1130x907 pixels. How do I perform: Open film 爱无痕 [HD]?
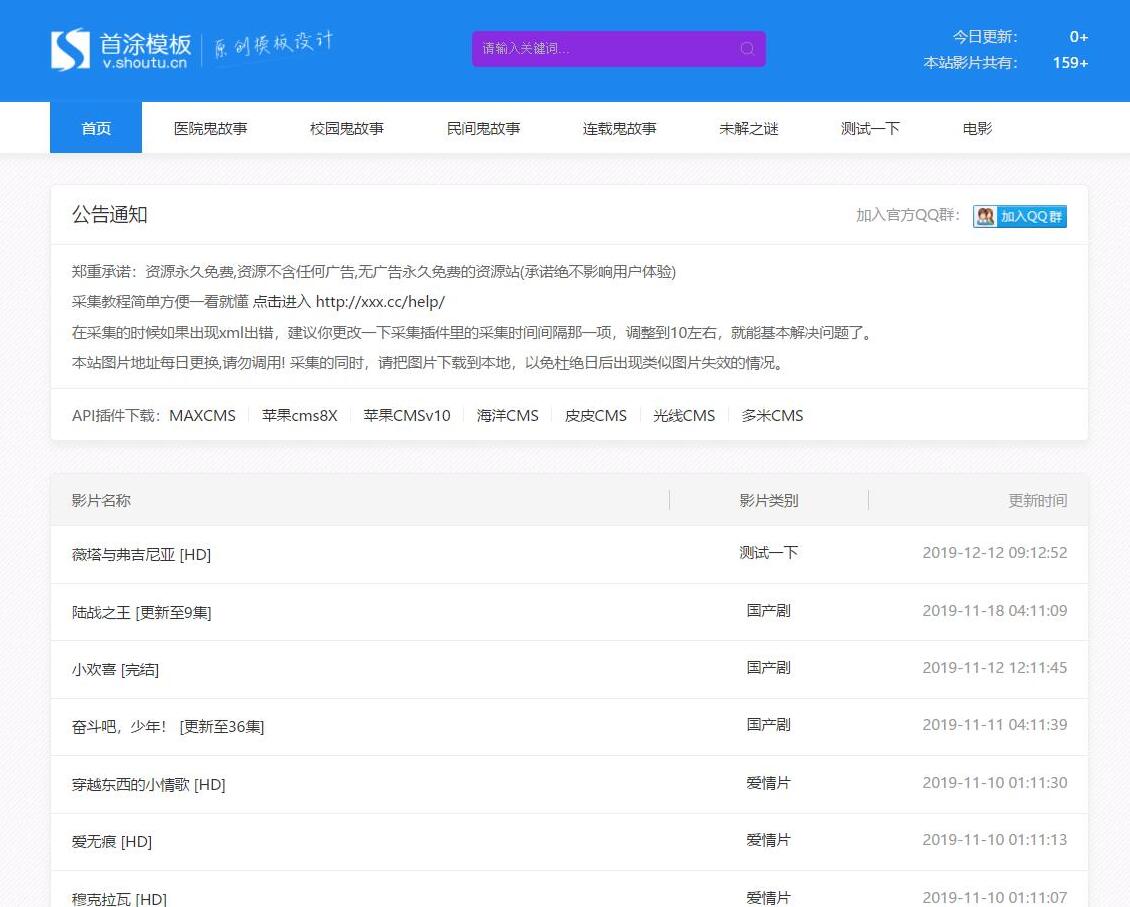112,841
